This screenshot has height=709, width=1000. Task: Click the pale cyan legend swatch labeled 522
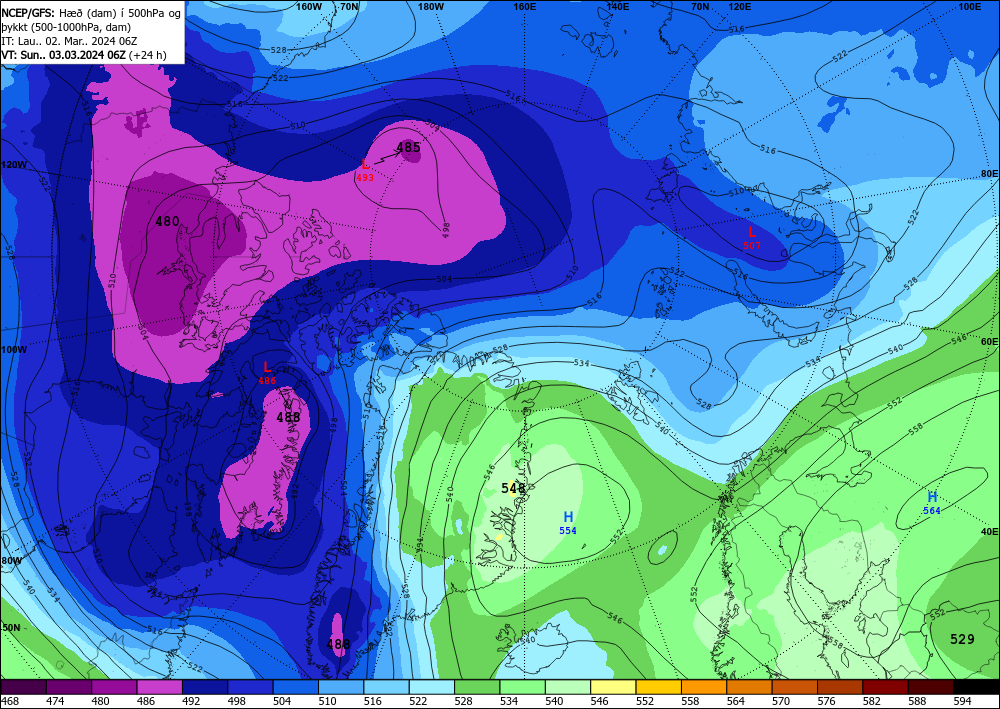click(432, 687)
